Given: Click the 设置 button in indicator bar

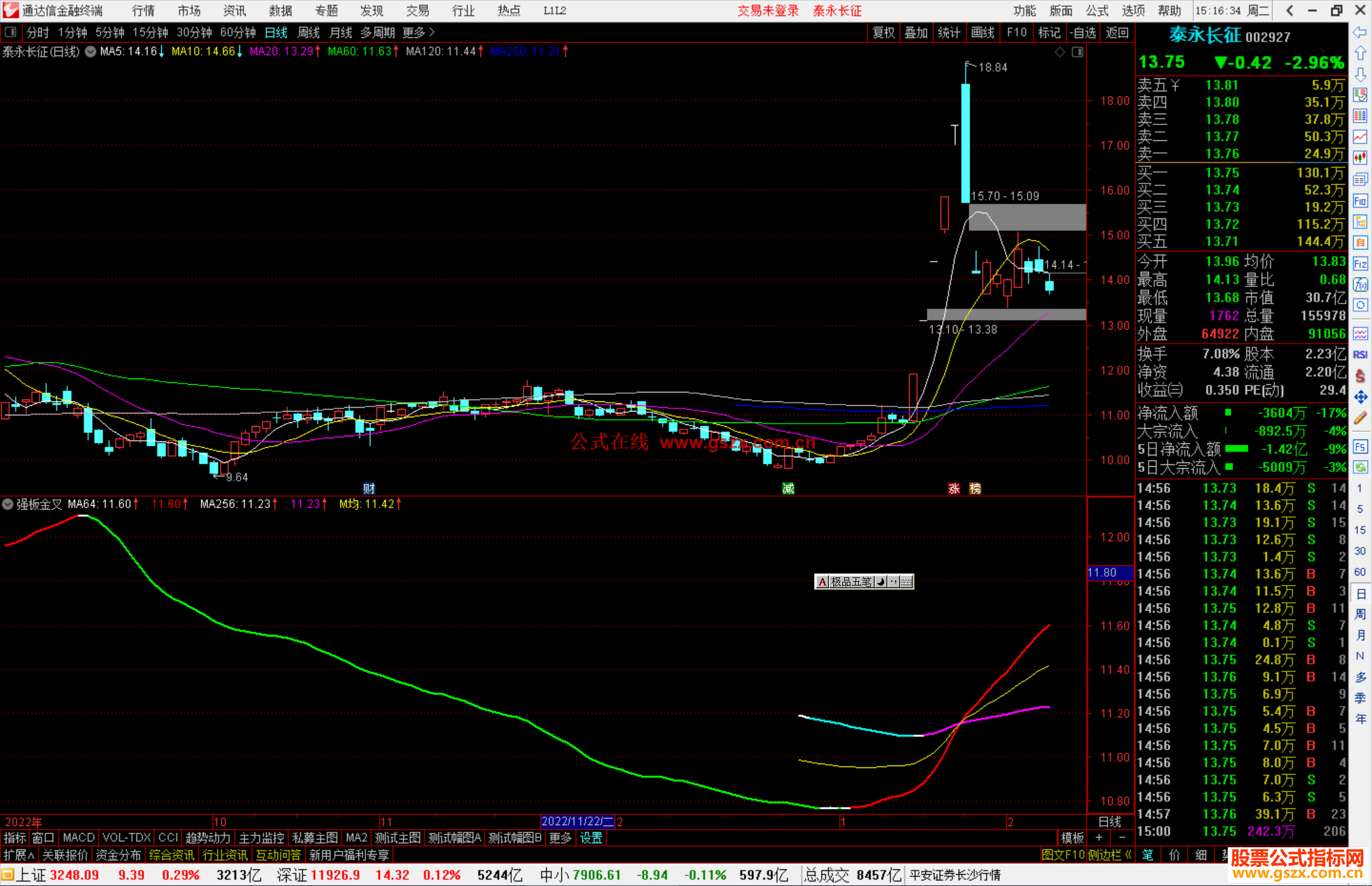Looking at the screenshot, I should 591,838.
